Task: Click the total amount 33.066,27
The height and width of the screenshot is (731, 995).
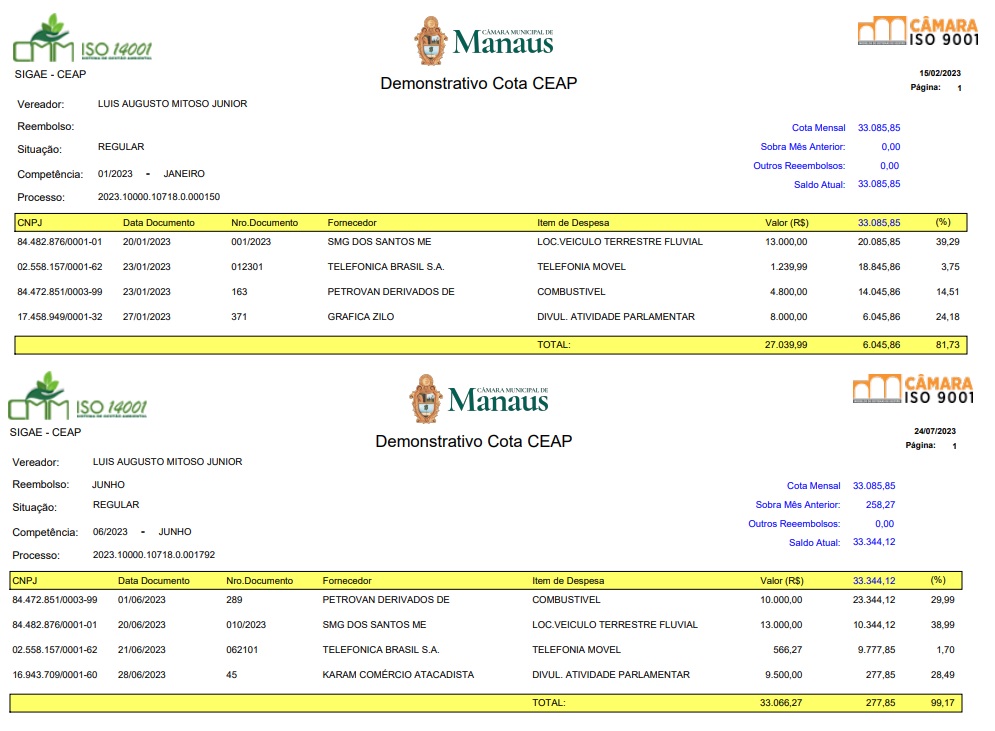Action: click(781, 702)
